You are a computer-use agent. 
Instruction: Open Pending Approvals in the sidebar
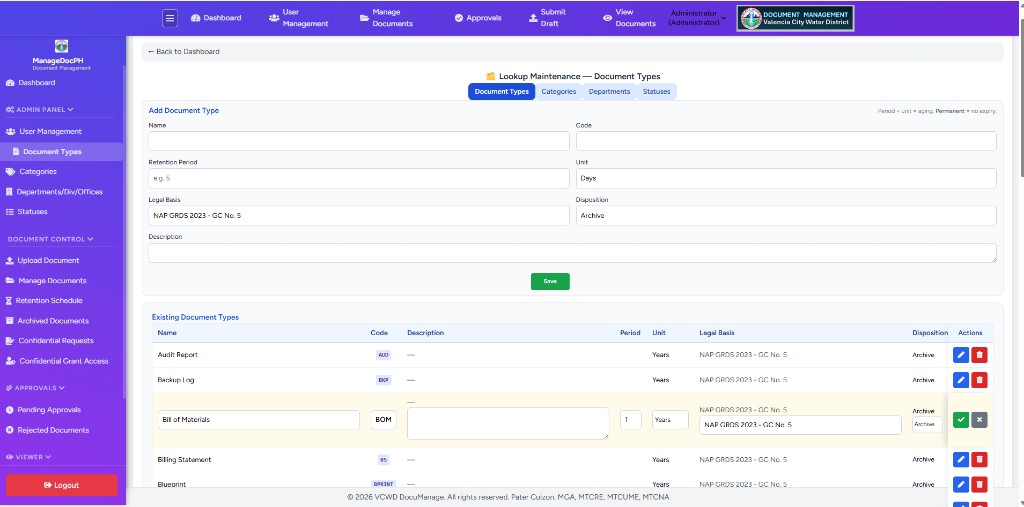[43, 410]
